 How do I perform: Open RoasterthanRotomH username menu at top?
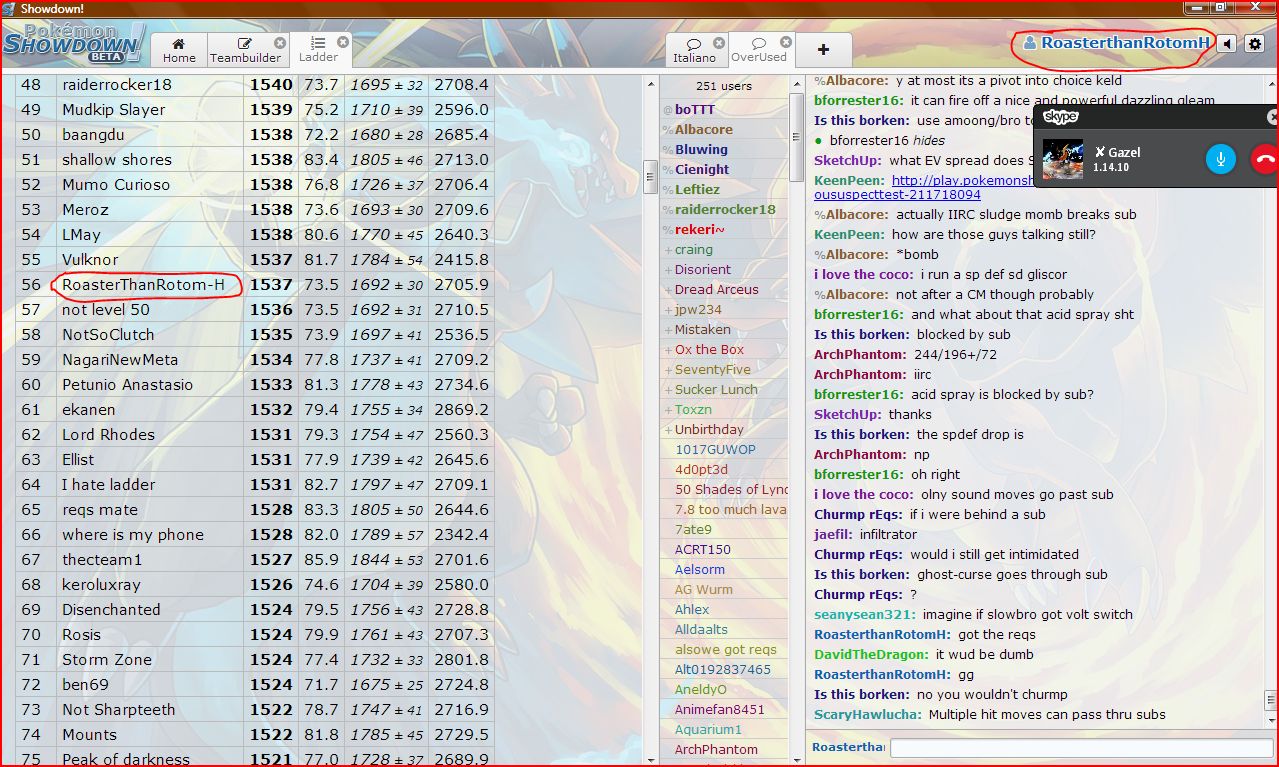pyautogui.click(x=1116, y=43)
